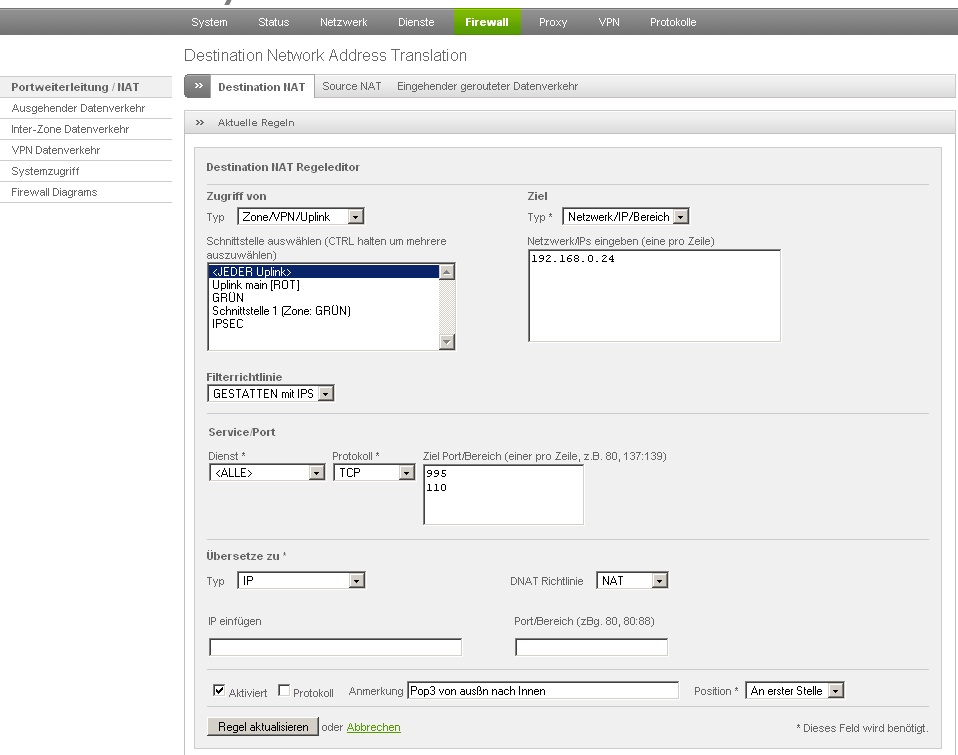The width and height of the screenshot is (958, 755).
Task: Open the Zugriff von Typ dropdown
Action: tap(300, 216)
